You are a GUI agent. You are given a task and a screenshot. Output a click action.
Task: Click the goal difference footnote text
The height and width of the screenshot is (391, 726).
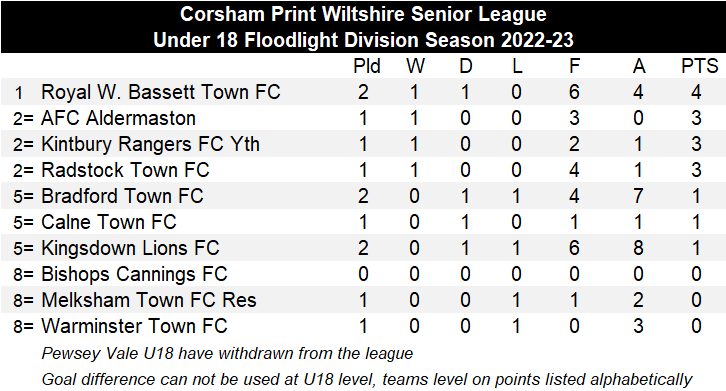(x=367, y=379)
